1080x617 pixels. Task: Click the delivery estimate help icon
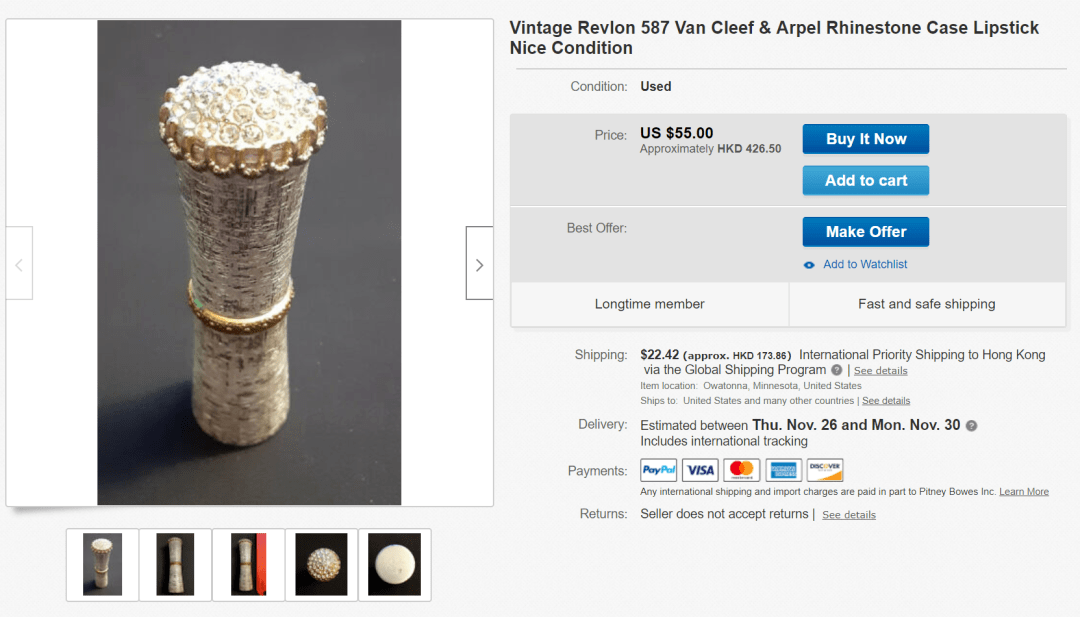(x=971, y=425)
